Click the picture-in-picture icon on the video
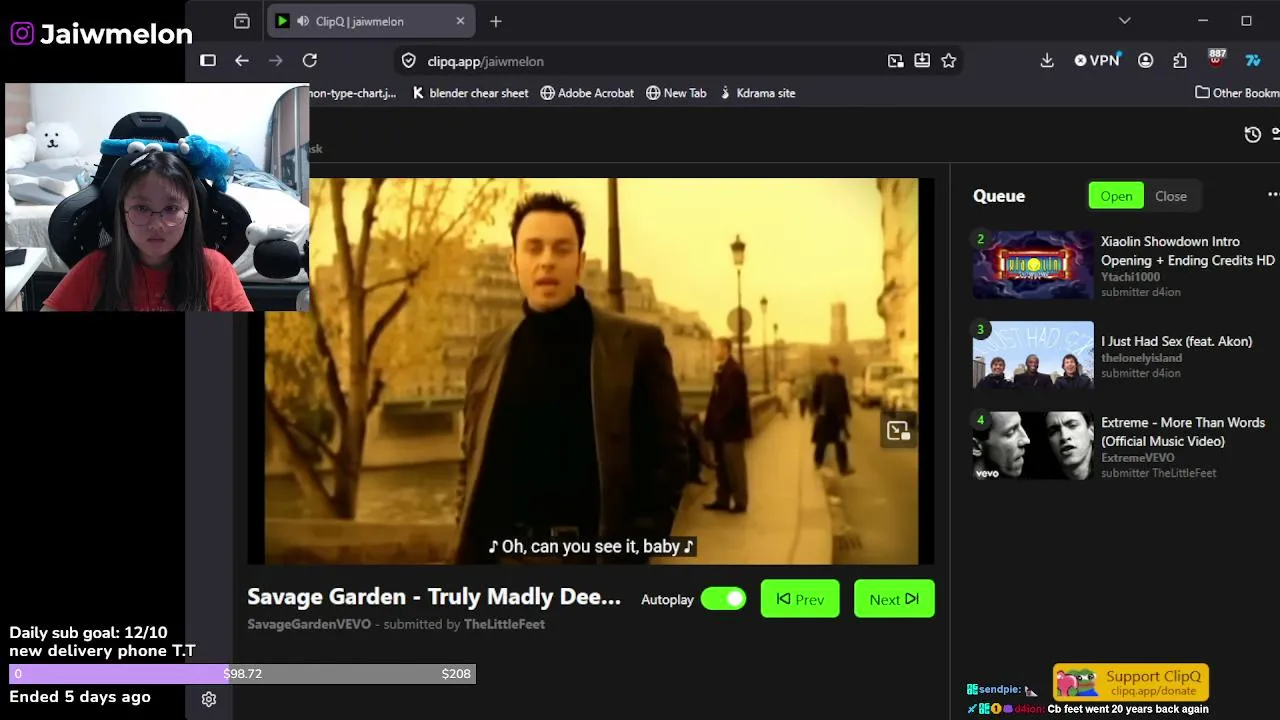 [x=898, y=431]
